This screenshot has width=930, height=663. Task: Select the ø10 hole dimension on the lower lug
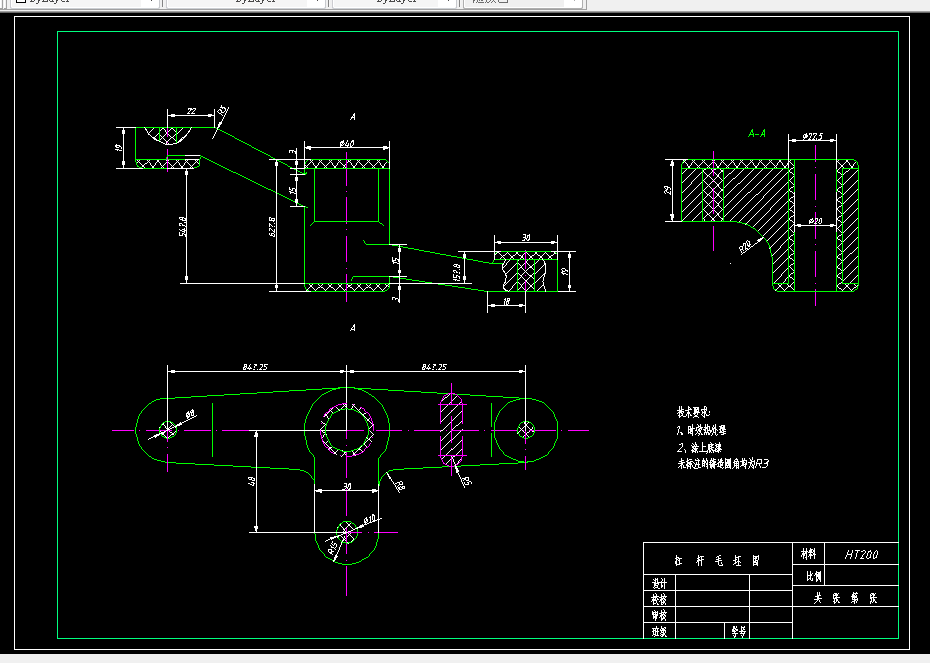point(369,520)
